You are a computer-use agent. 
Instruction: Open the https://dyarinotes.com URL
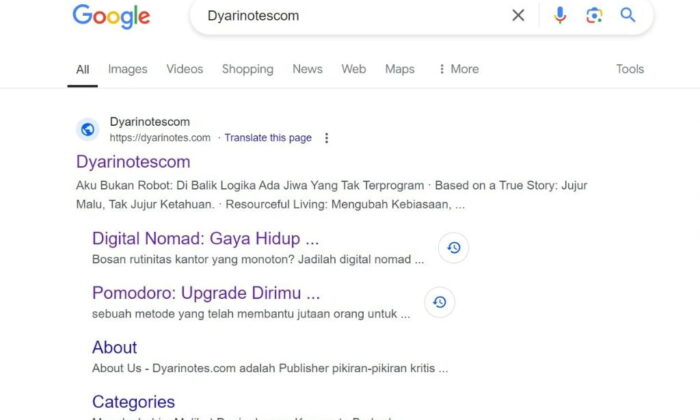tap(160, 138)
